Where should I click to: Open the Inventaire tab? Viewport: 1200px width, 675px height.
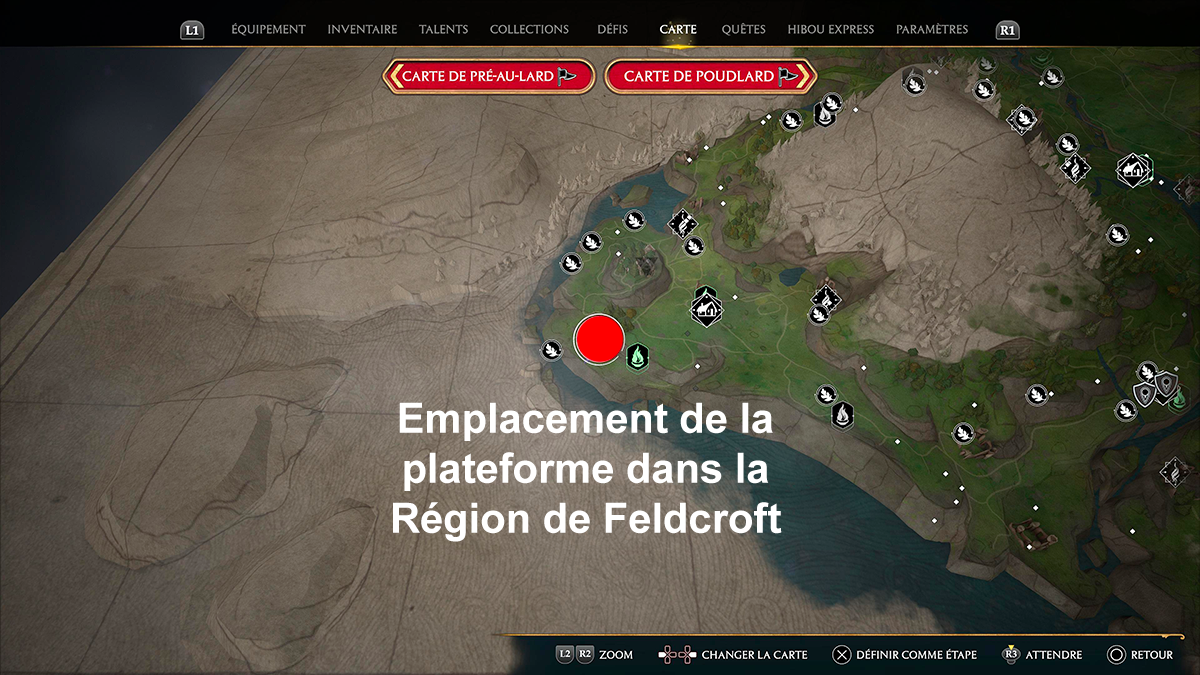(x=362, y=30)
